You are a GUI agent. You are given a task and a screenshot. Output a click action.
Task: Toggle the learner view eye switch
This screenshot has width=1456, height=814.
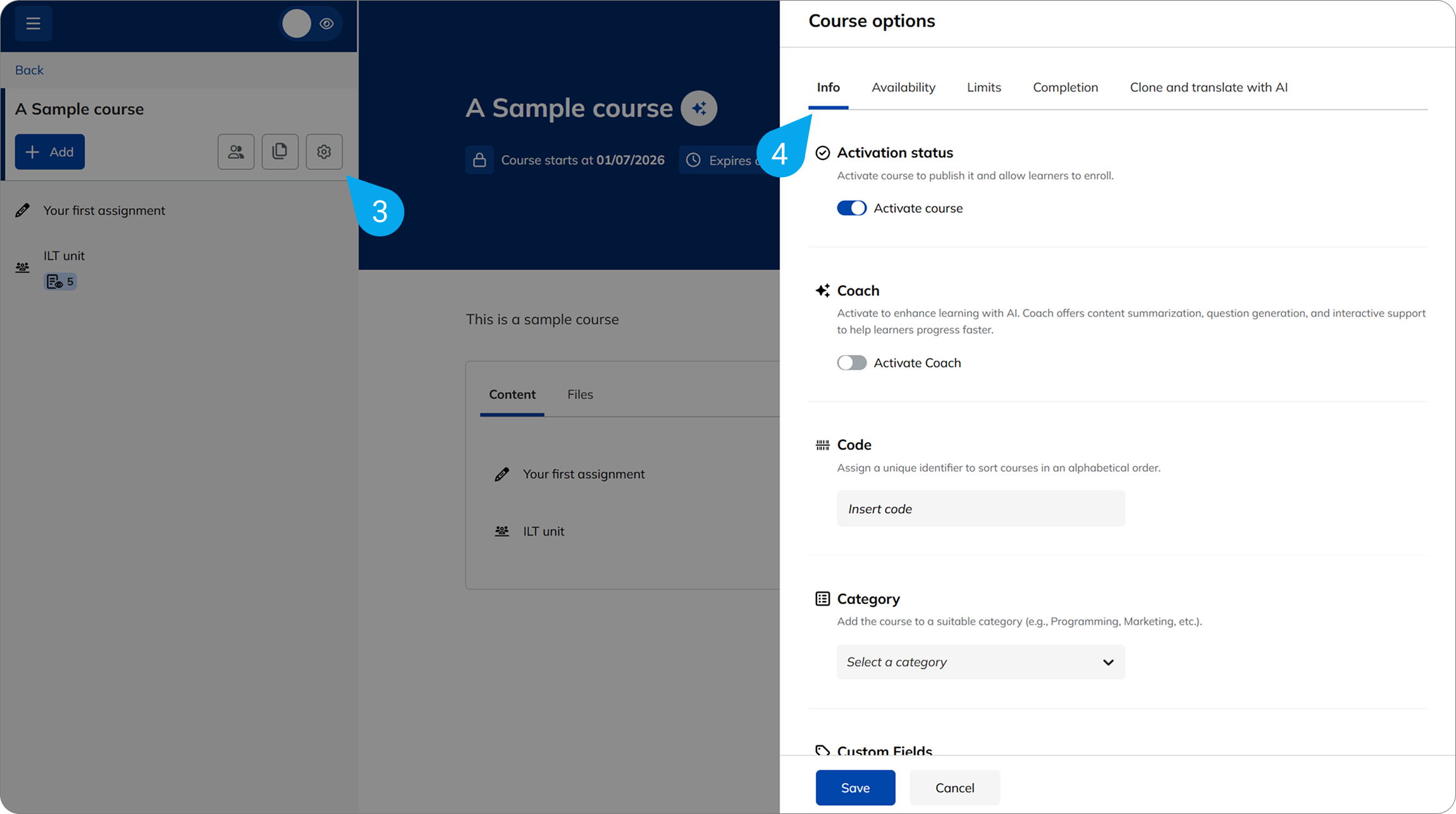pos(311,23)
